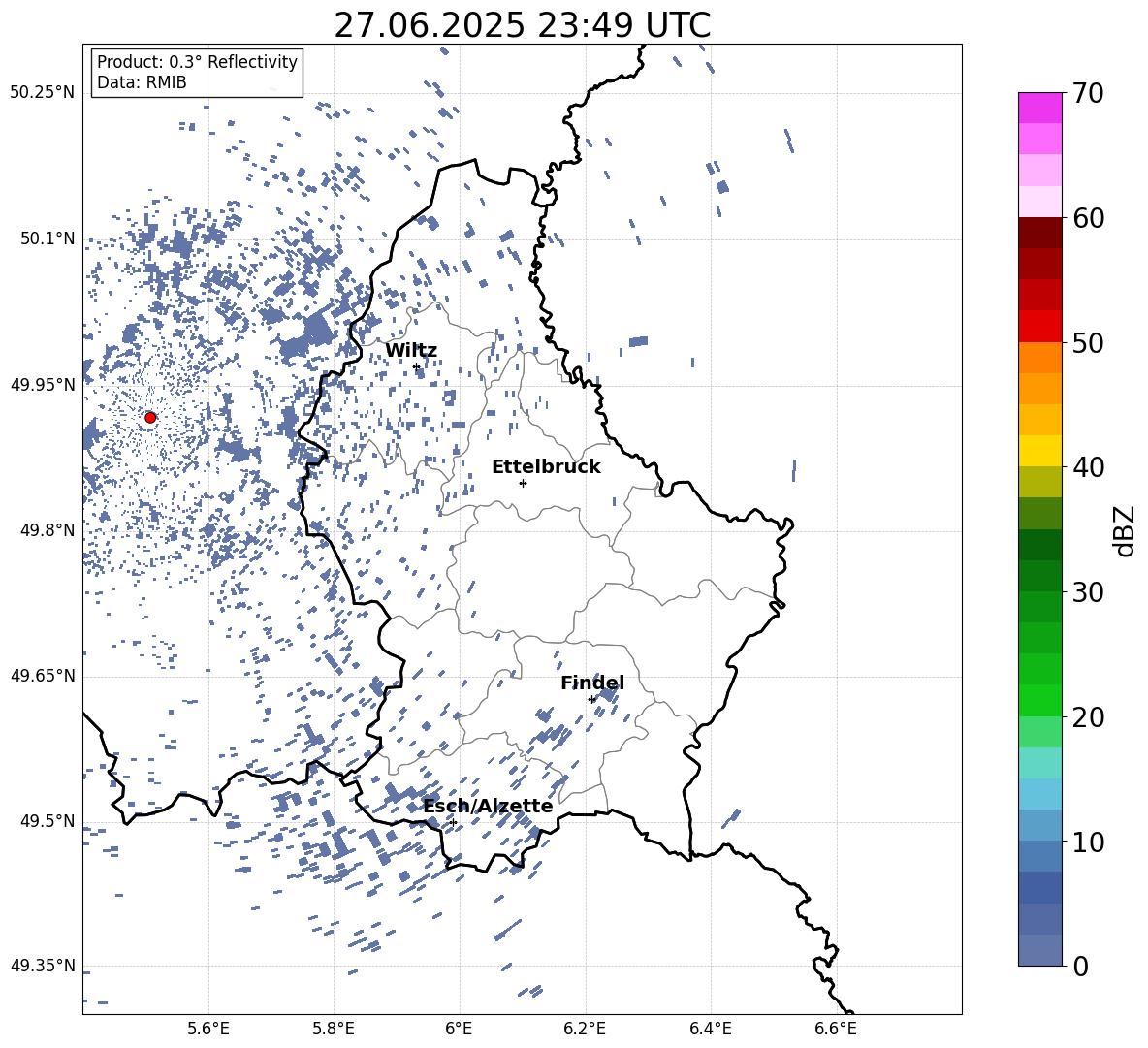Click the 30 dBZ colorbar label
Screen dimensions: 1148x1048
[1088, 592]
